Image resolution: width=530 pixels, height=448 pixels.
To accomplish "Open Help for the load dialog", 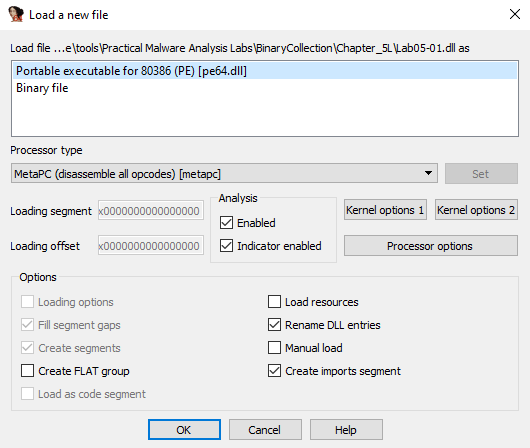I will point(346,430).
